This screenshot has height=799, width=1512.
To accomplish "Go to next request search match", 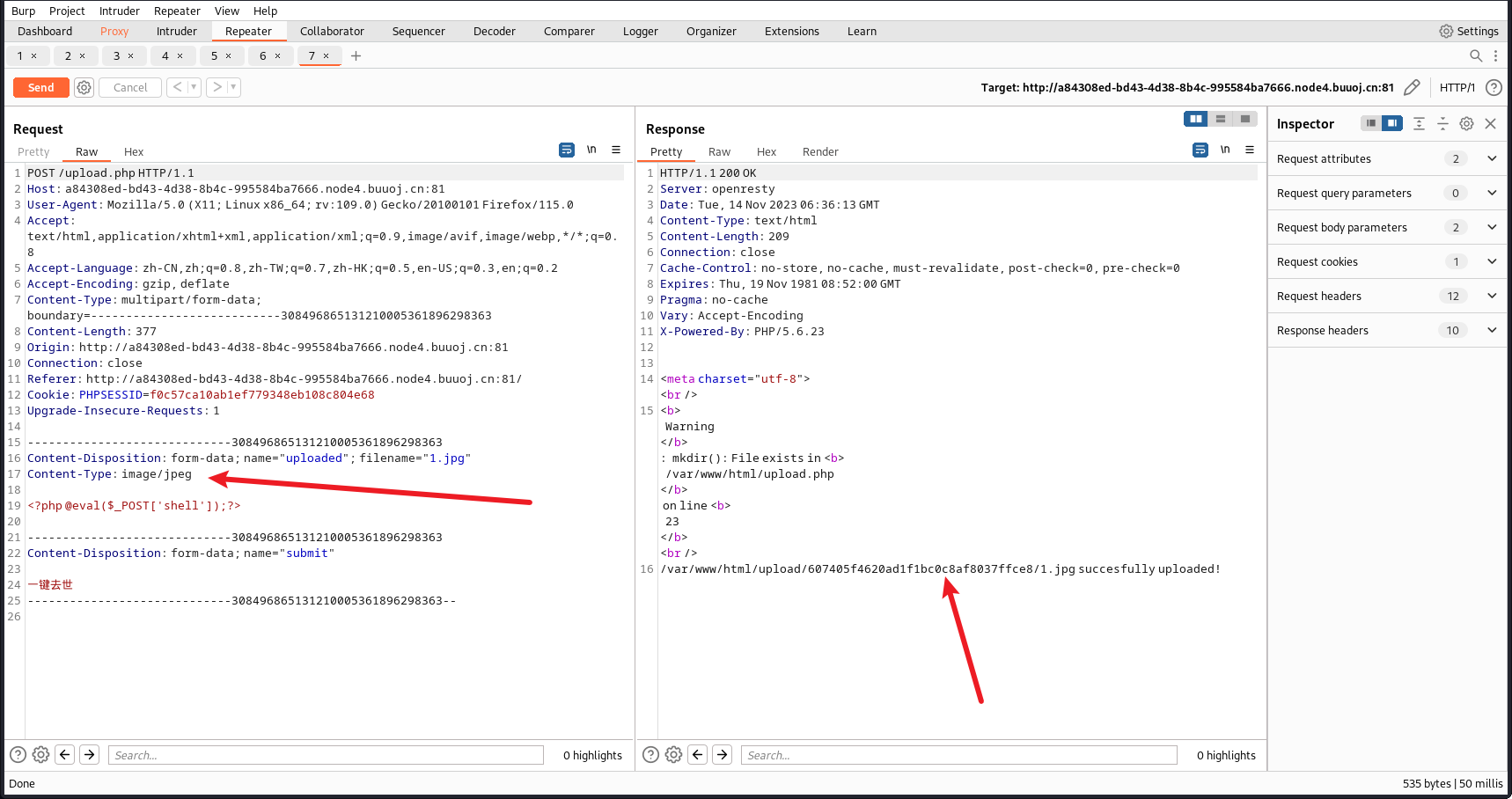I will 89,754.
